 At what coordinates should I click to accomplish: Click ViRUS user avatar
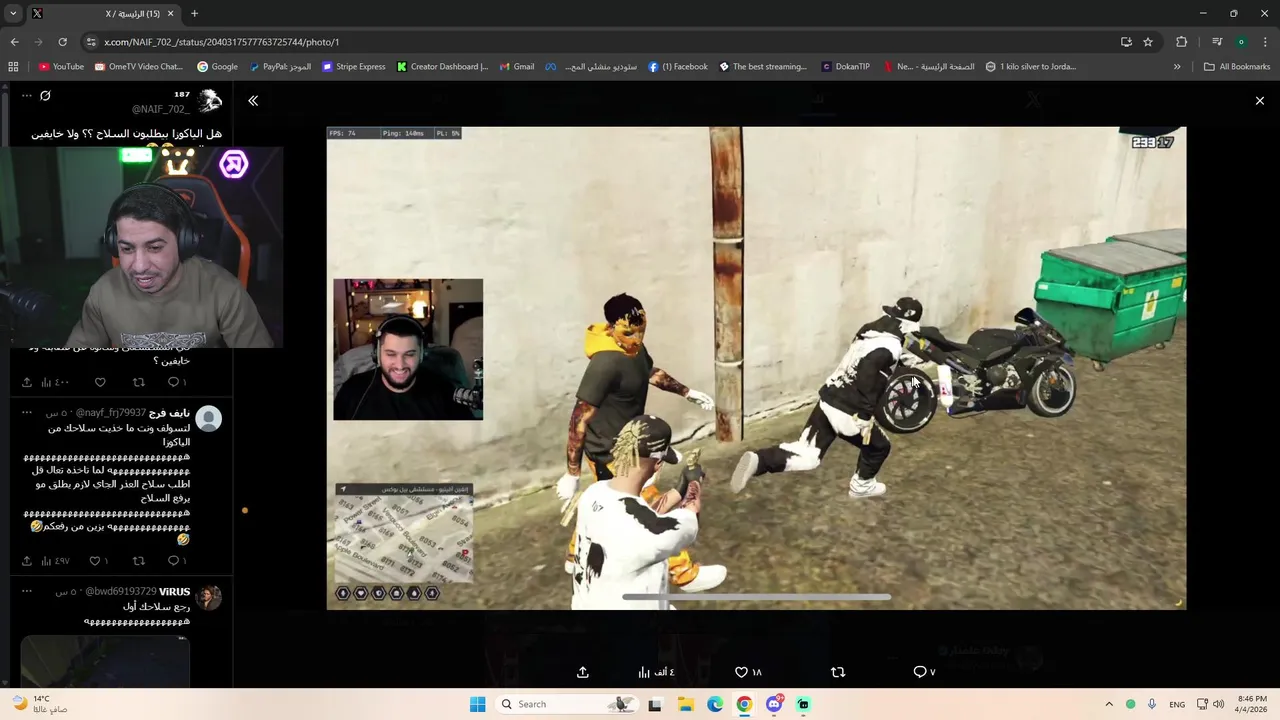click(209, 597)
